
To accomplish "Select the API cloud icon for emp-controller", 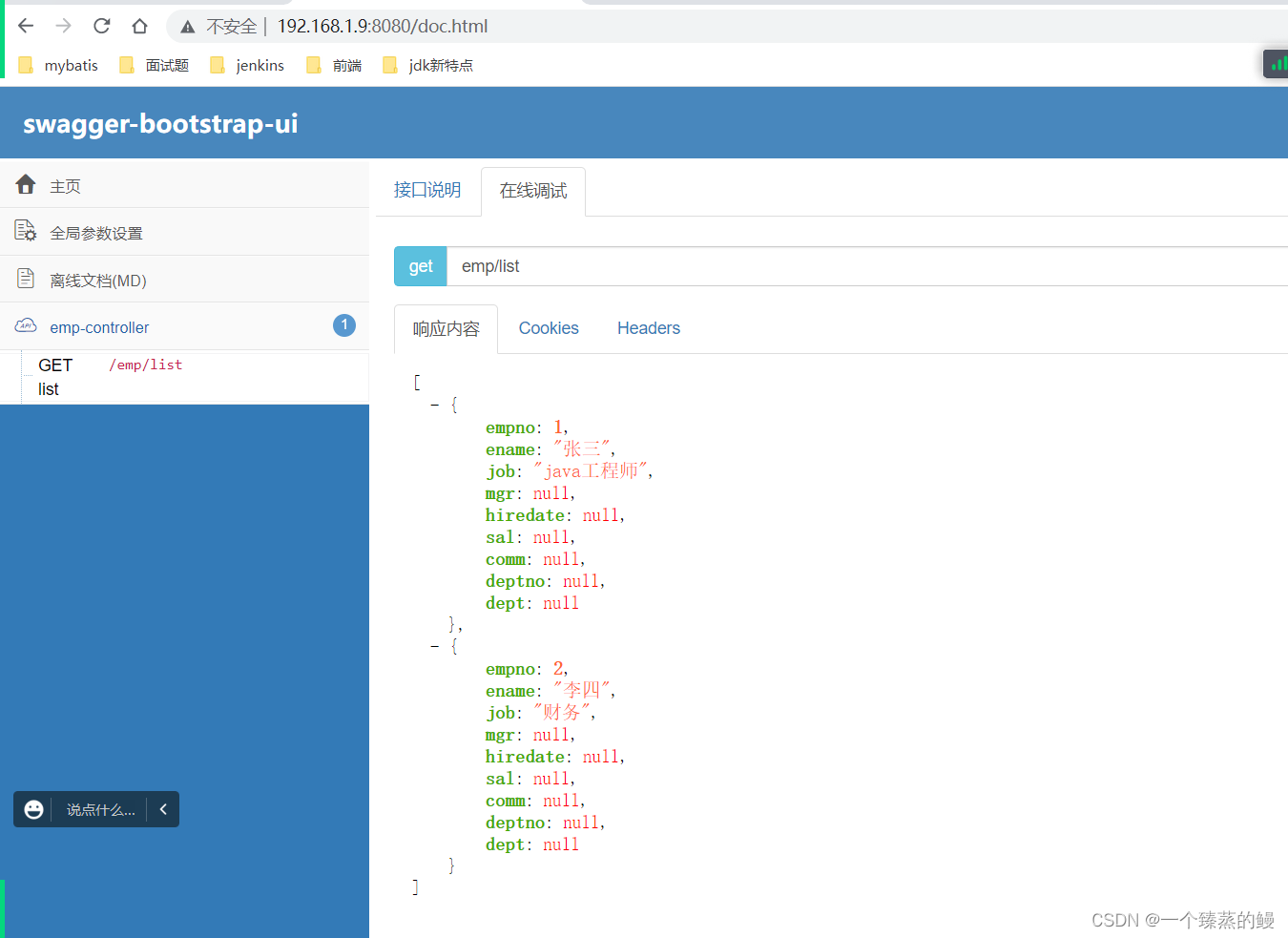I will coord(24,325).
